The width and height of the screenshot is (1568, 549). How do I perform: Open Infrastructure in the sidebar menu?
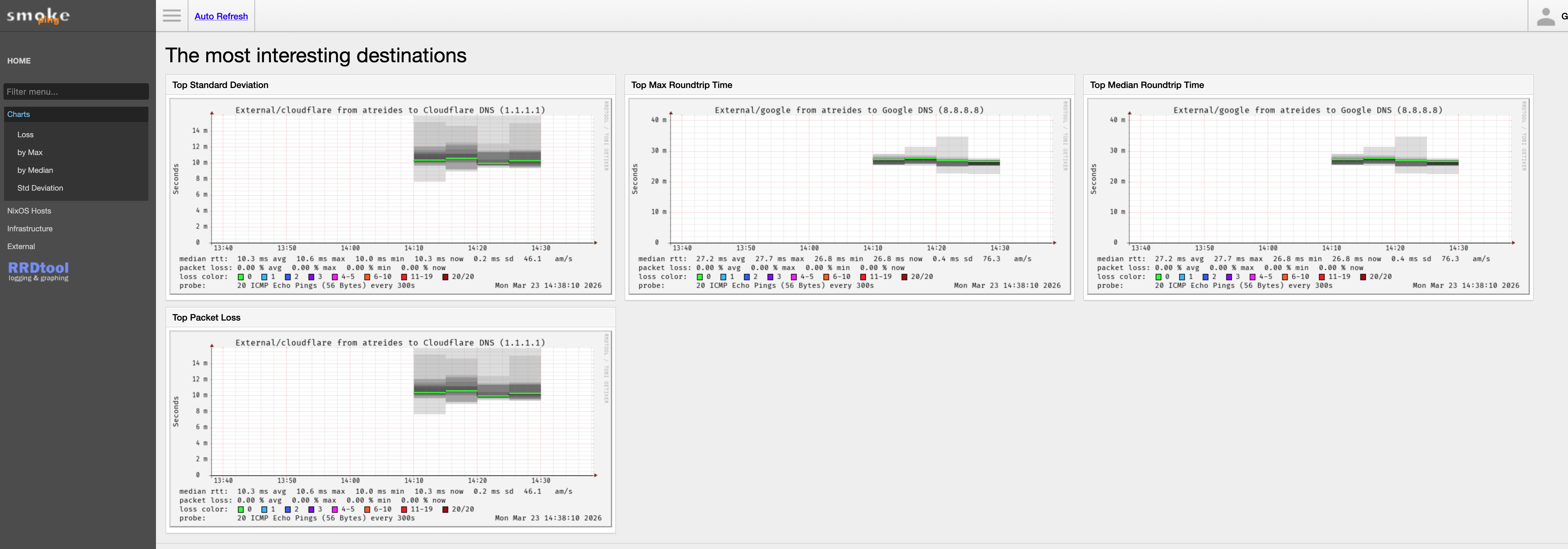coord(29,228)
